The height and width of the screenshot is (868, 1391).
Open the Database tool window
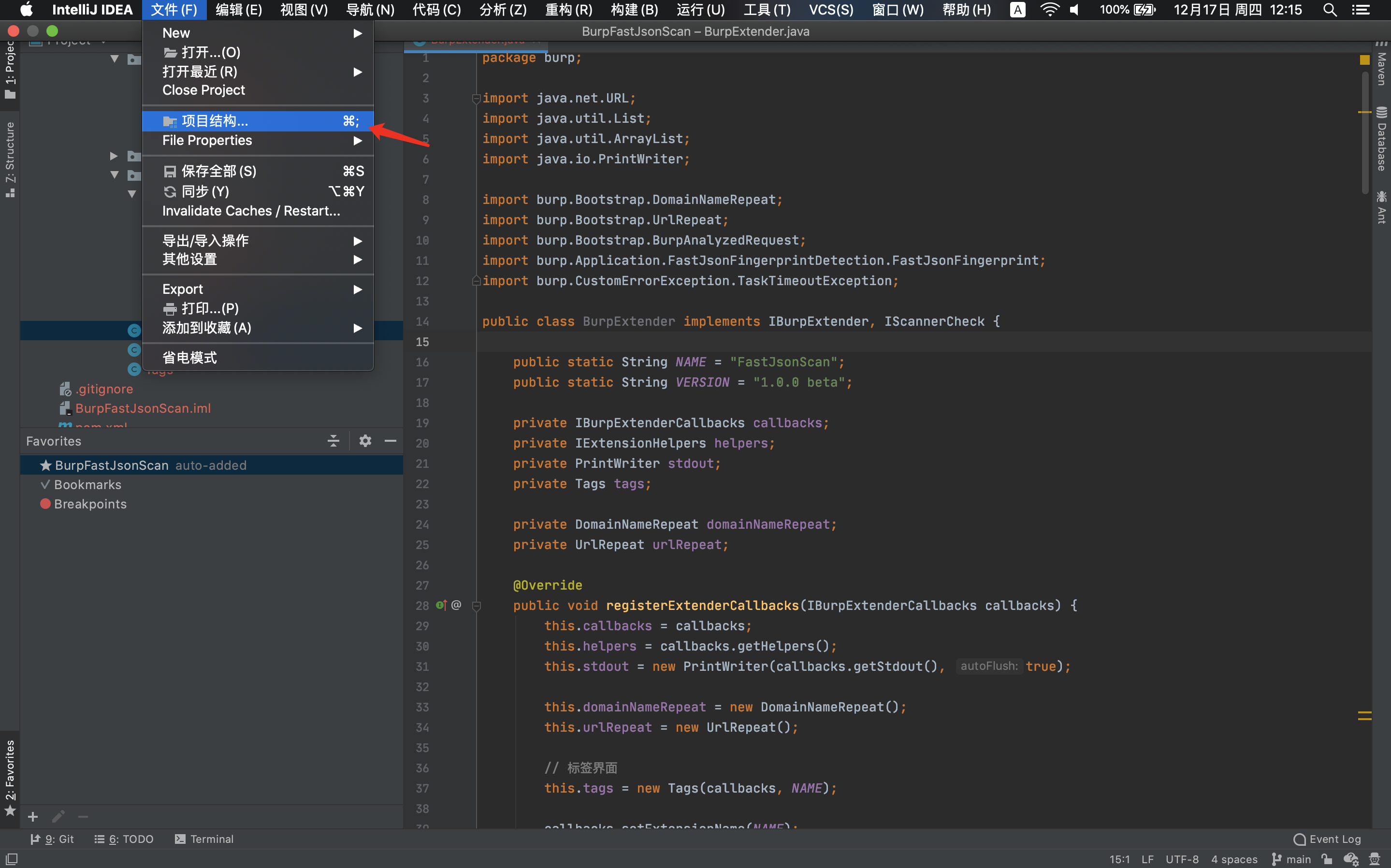pos(1381,140)
